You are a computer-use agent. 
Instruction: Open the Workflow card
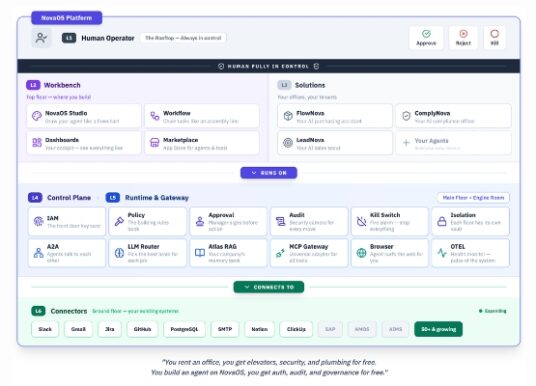tap(202, 116)
